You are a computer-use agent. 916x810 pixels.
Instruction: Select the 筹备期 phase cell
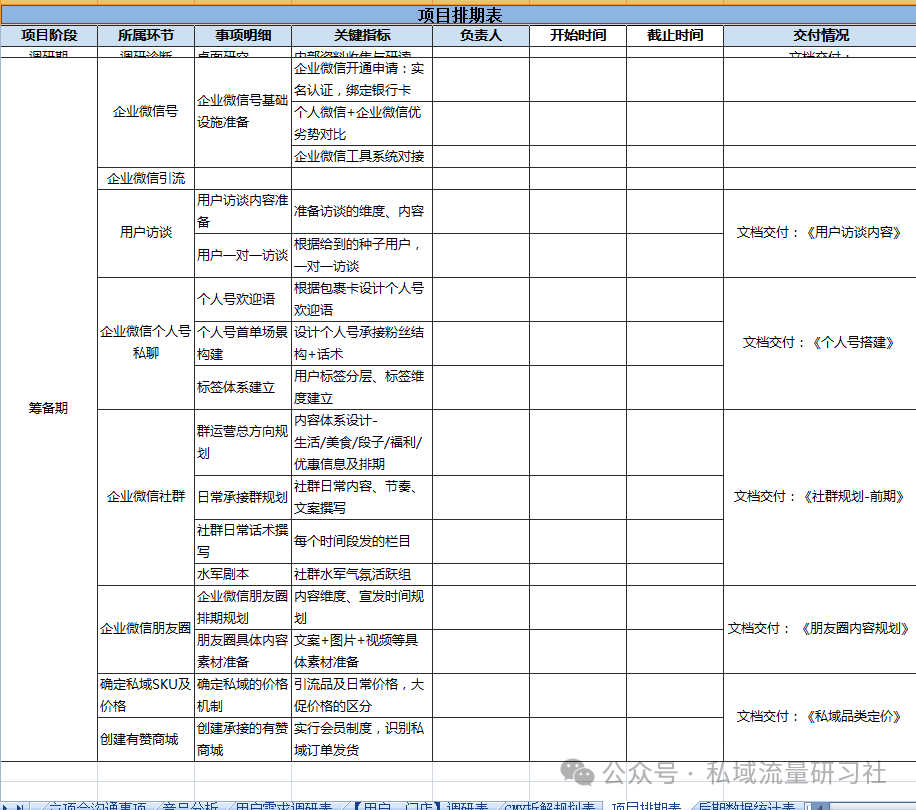pyautogui.click(x=49, y=409)
